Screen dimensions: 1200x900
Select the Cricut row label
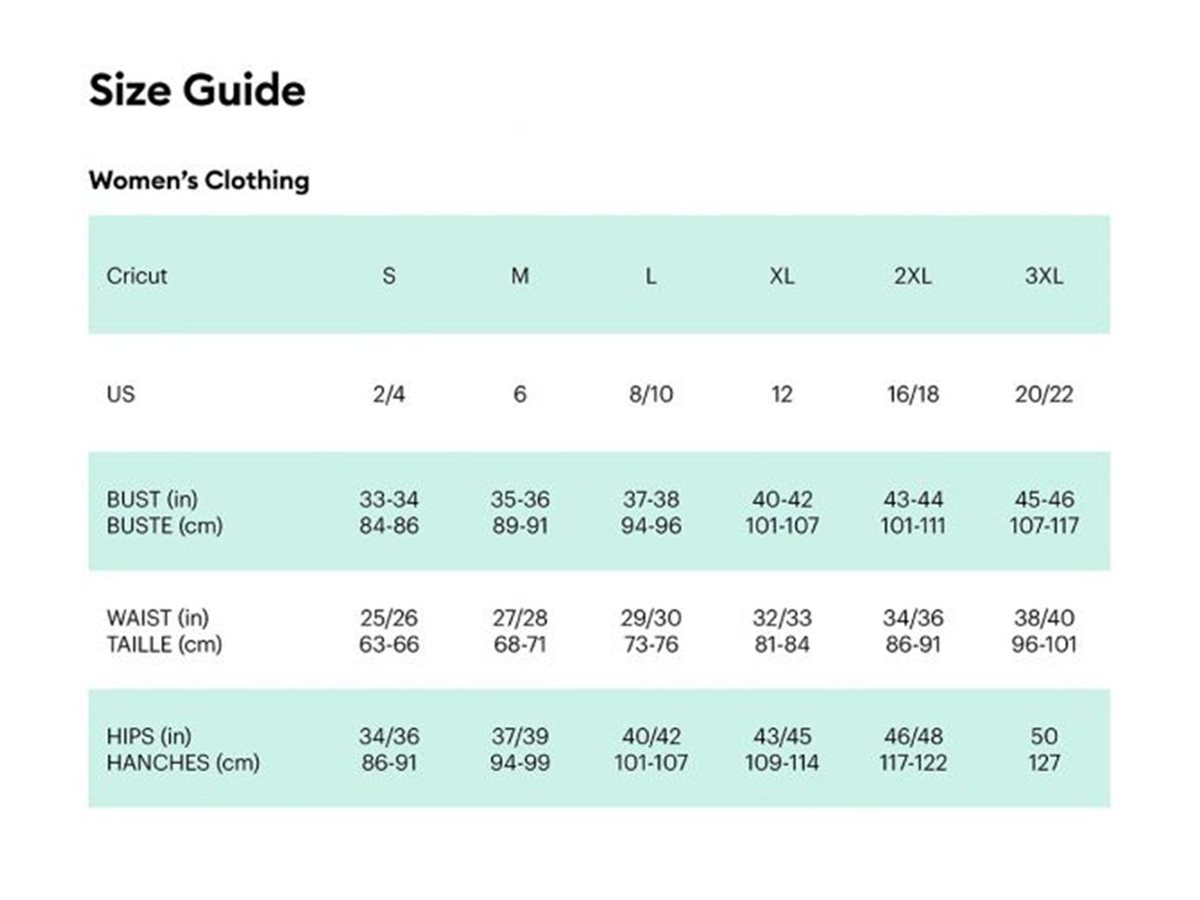tap(137, 276)
